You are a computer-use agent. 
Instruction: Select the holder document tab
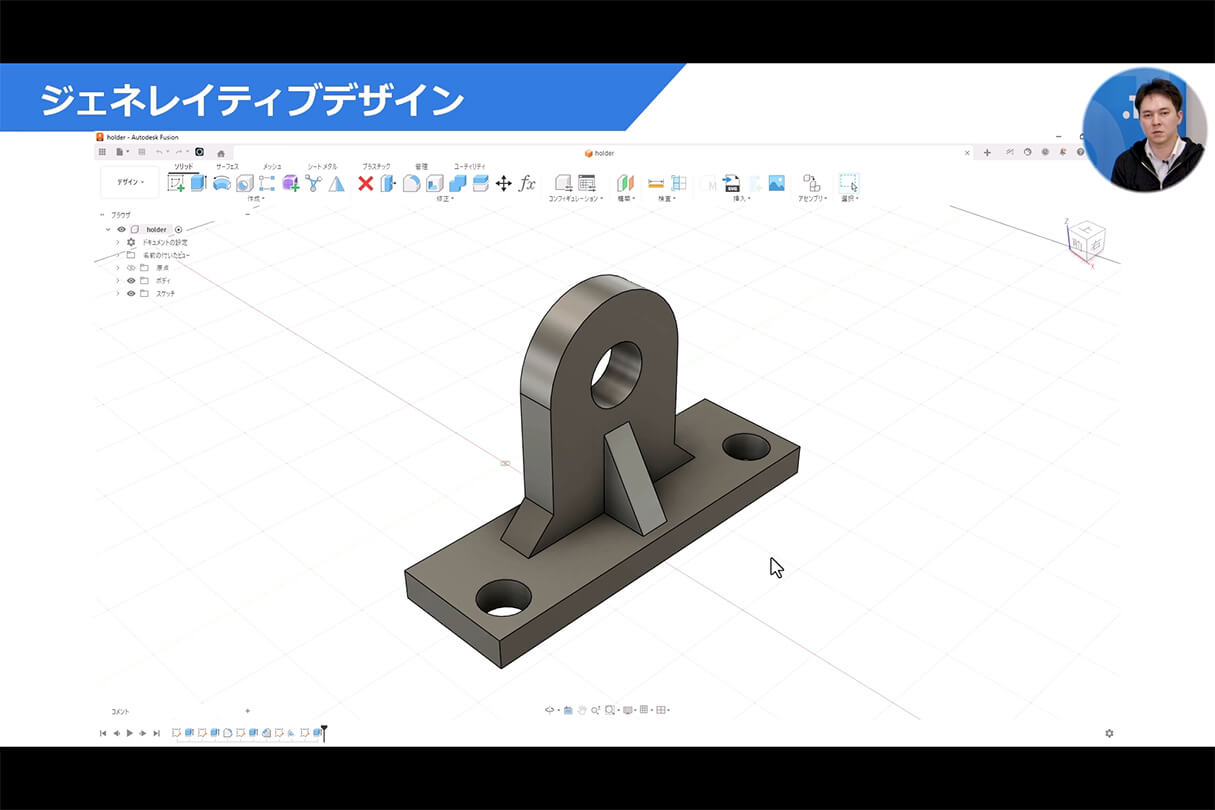600,153
